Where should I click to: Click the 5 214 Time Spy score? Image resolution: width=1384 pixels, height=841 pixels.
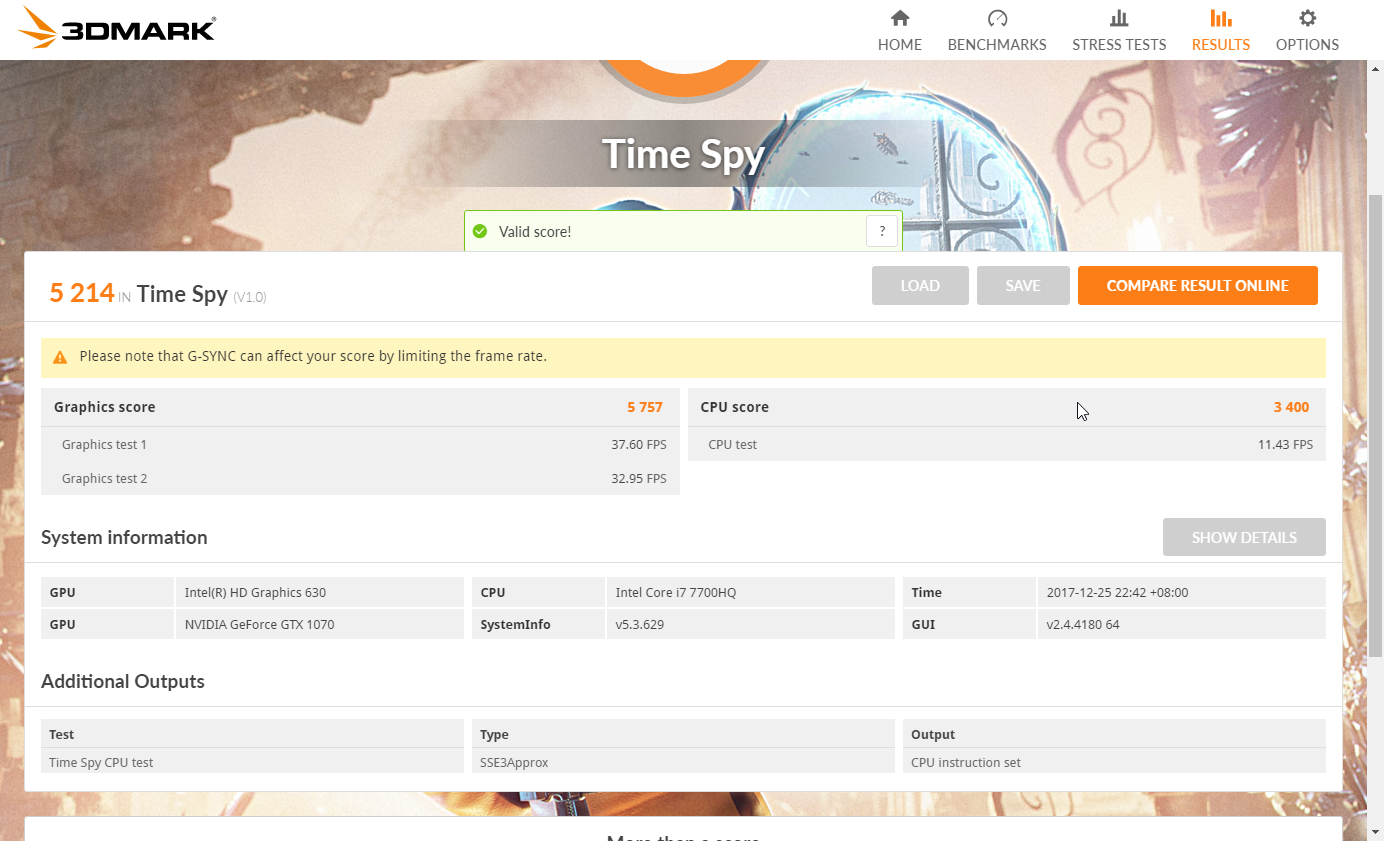pyautogui.click(x=82, y=293)
